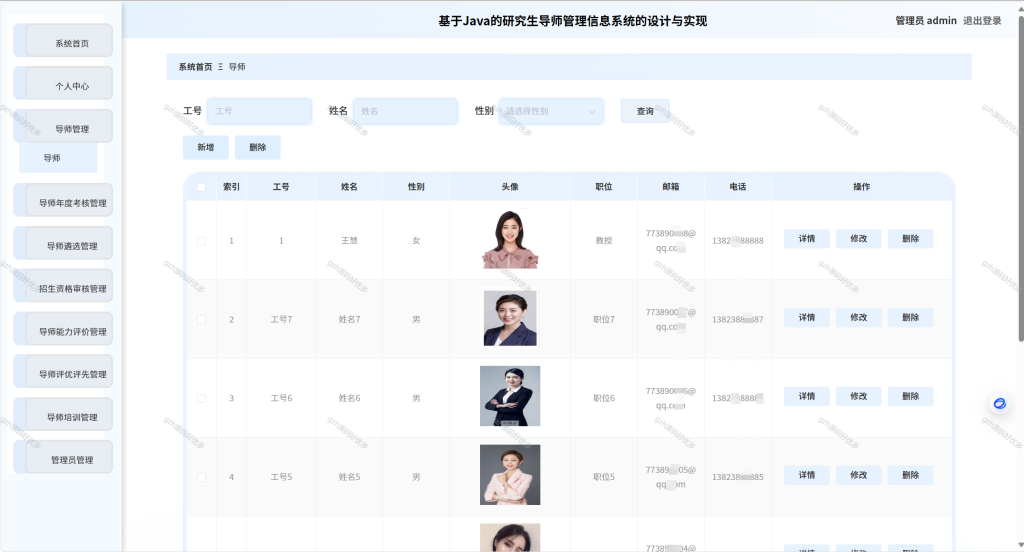Screen dimensions: 1024x552
Task: Collapse the 导师管理 sidebar menu
Action: coord(69,126)
